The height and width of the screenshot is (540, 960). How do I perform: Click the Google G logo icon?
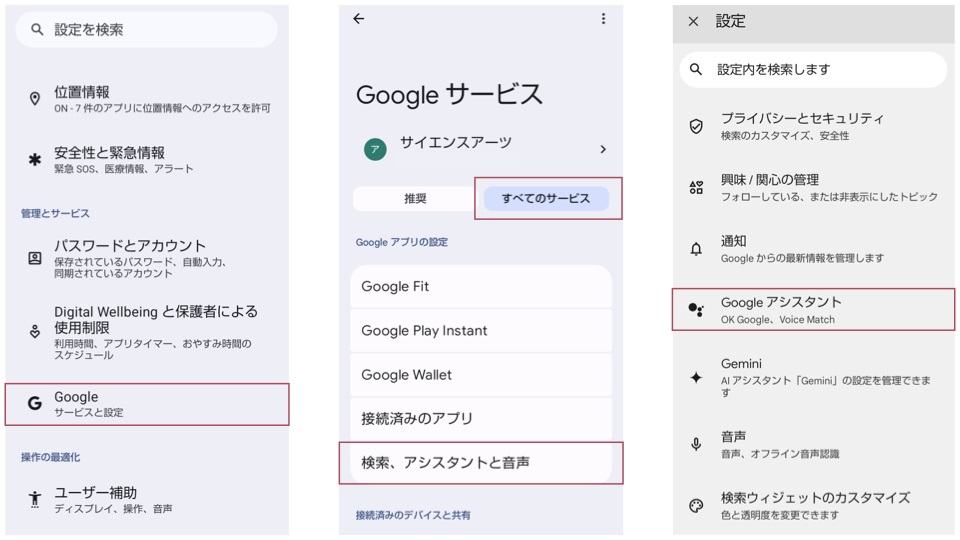click(x=35, y=403)
